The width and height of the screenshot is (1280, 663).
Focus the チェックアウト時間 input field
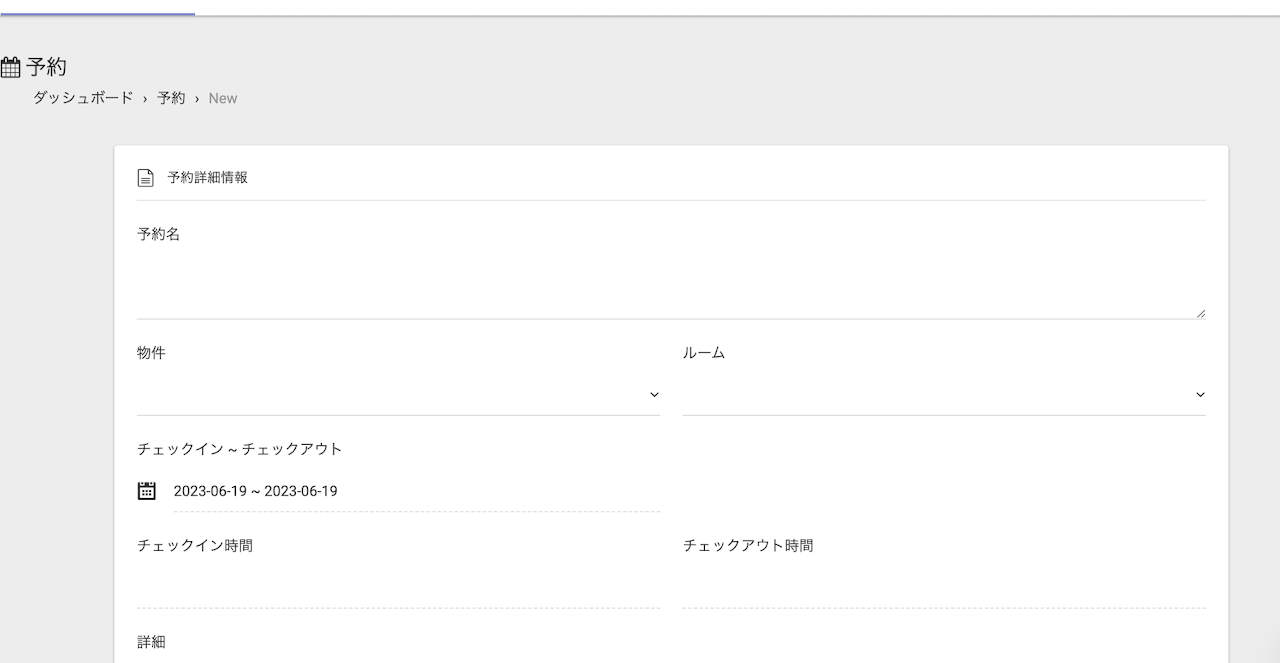click(944, 588)
